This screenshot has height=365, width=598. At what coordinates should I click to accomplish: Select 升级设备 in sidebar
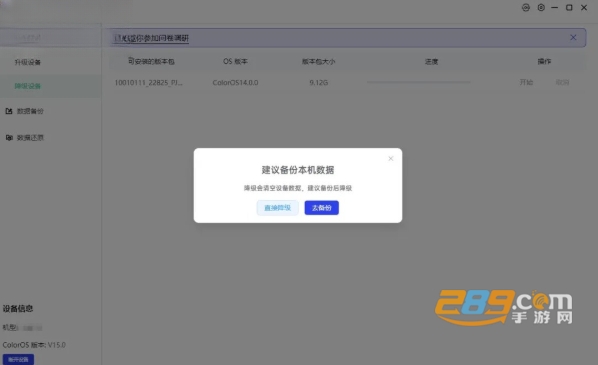tap(27, 62)
